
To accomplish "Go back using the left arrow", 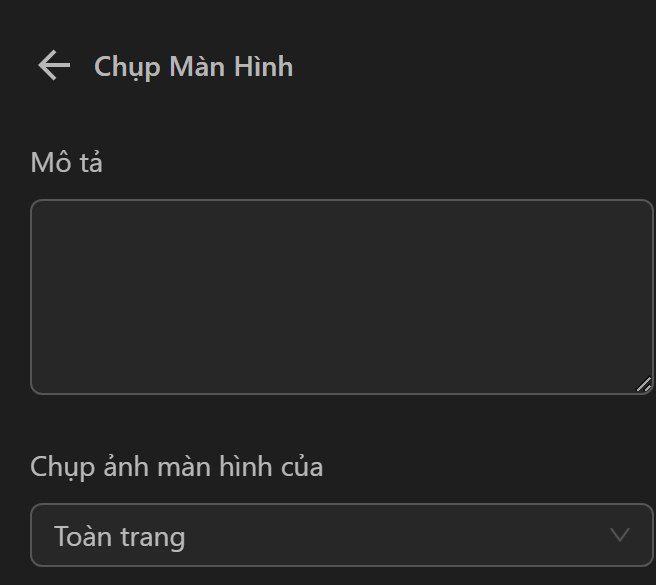I will pyautogui.click(x=54, y=66).
